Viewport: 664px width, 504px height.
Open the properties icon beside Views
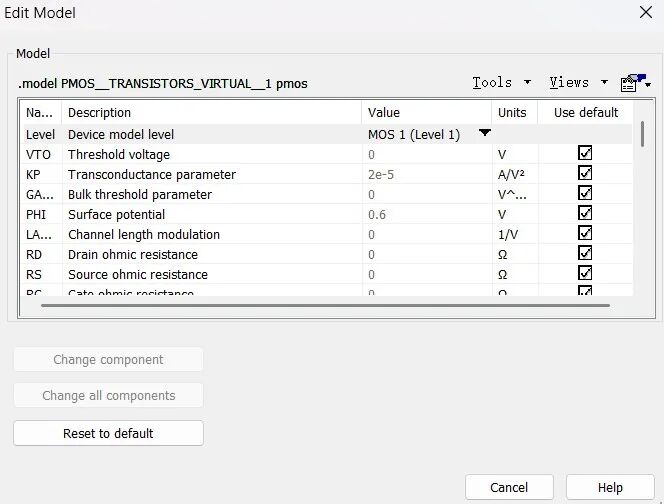pos(635,83)
